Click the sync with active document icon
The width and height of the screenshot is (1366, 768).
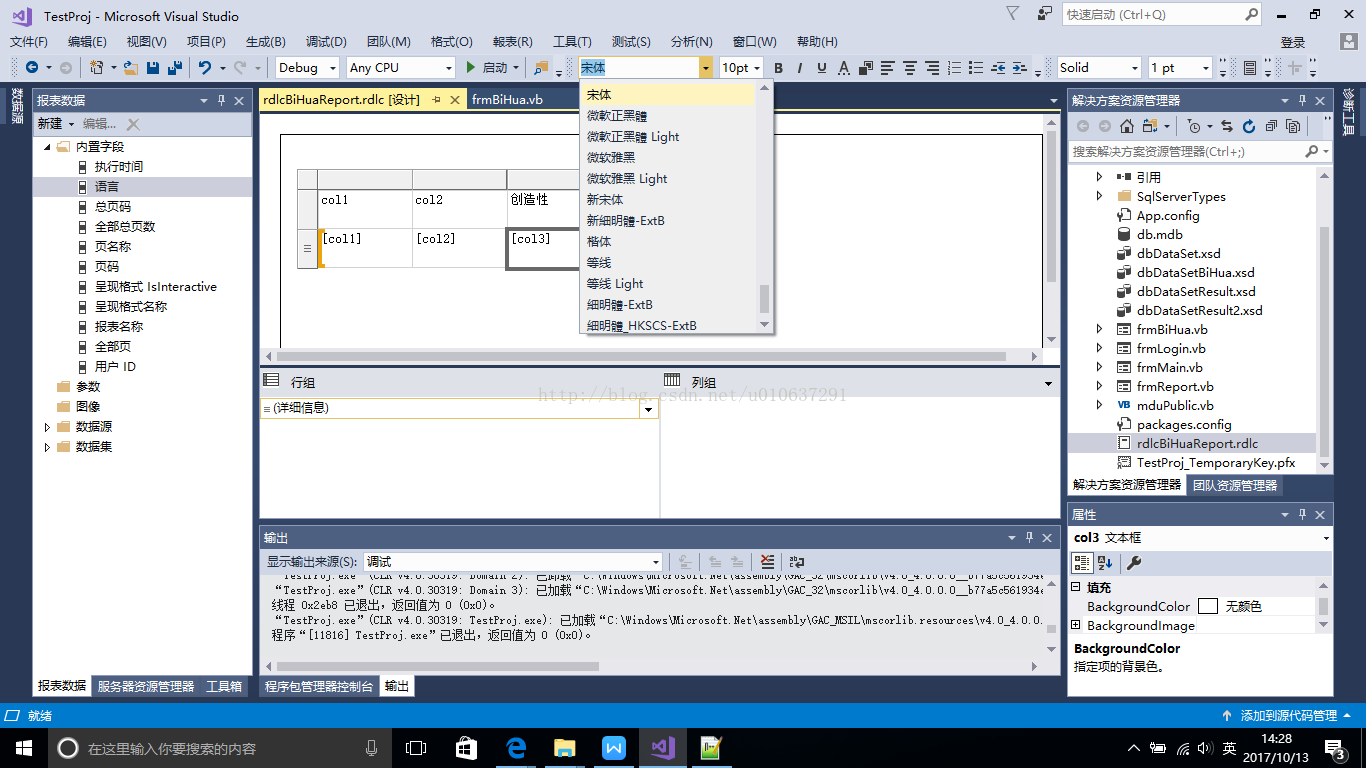(1227, 126)
